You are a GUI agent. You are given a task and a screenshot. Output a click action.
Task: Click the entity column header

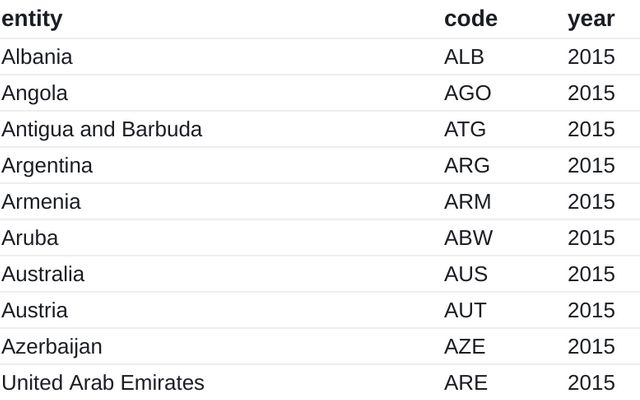pos(32,19)
